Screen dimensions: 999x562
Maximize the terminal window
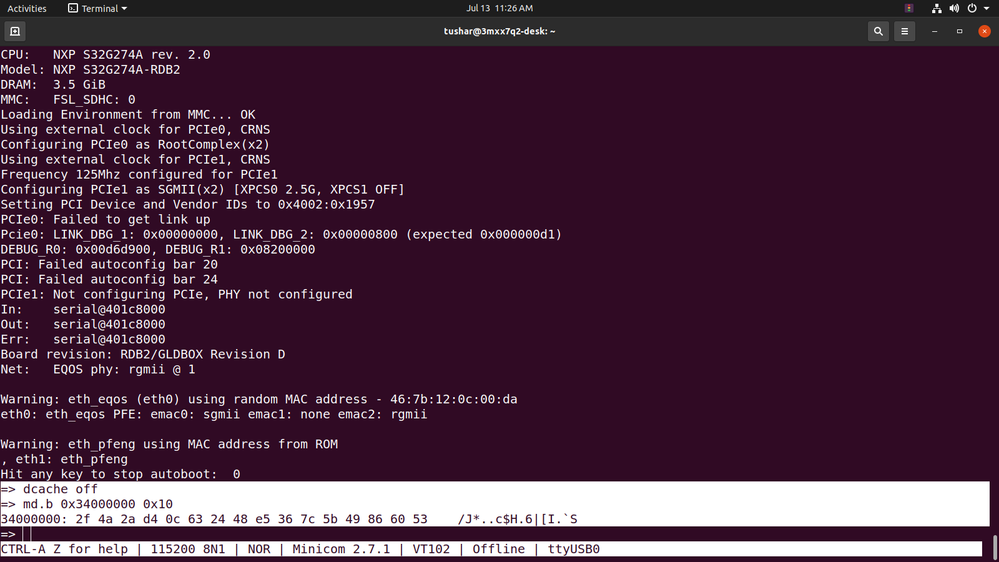[x=959, y=31]
